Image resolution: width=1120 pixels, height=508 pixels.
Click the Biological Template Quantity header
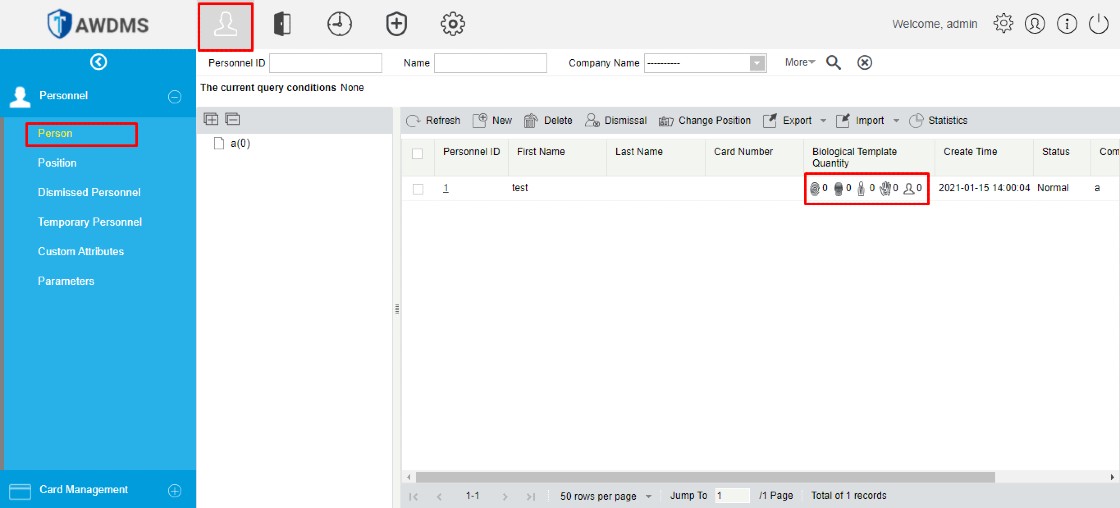pos(854,157)
